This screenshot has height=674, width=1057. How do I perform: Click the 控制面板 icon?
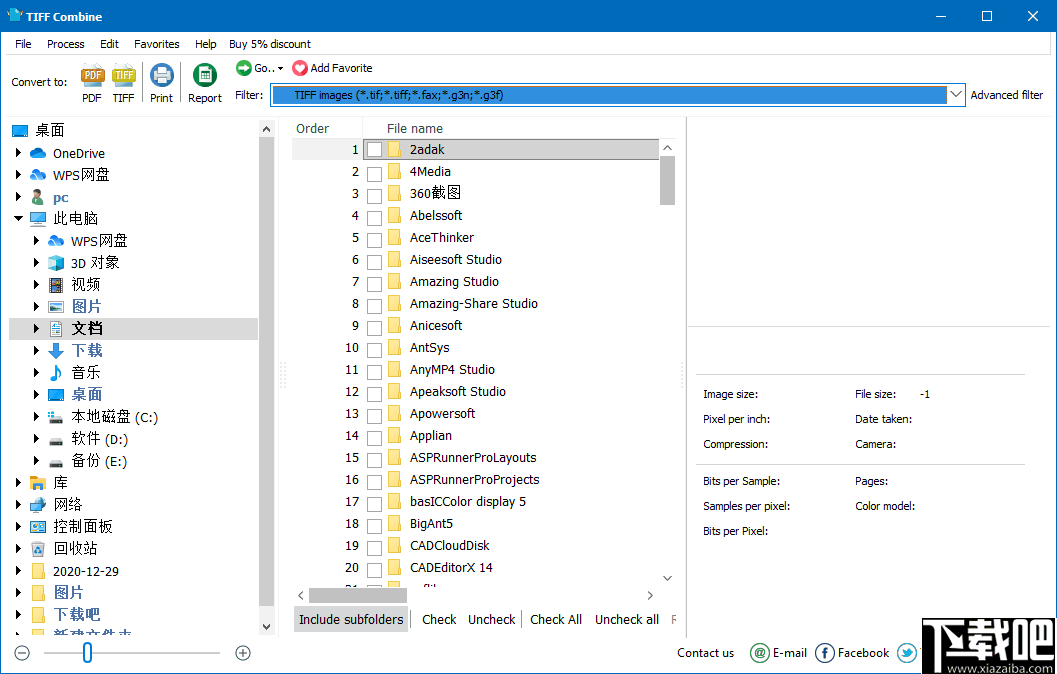point(38,526)
